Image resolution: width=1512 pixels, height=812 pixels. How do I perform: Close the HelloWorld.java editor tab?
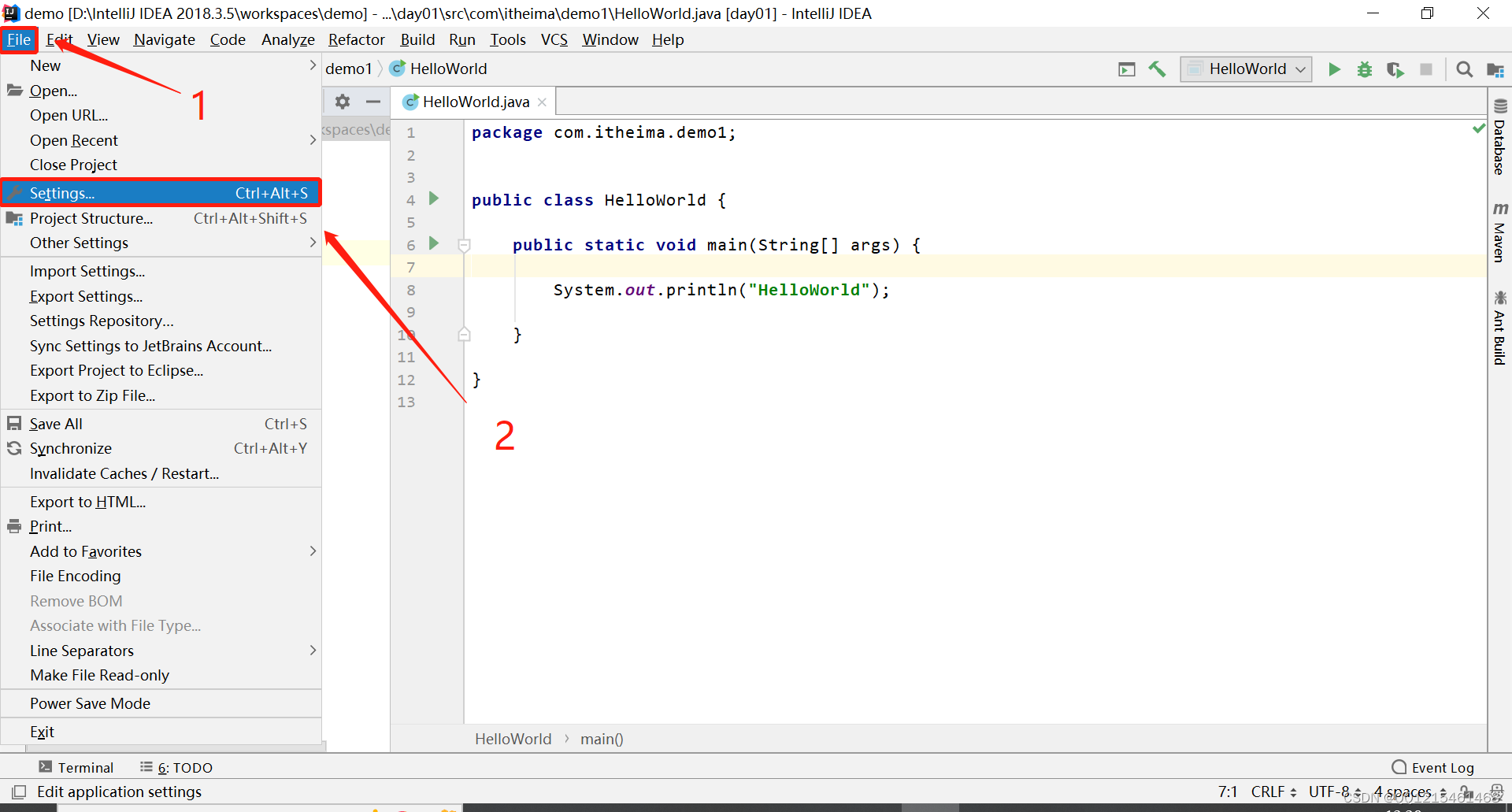542,102
